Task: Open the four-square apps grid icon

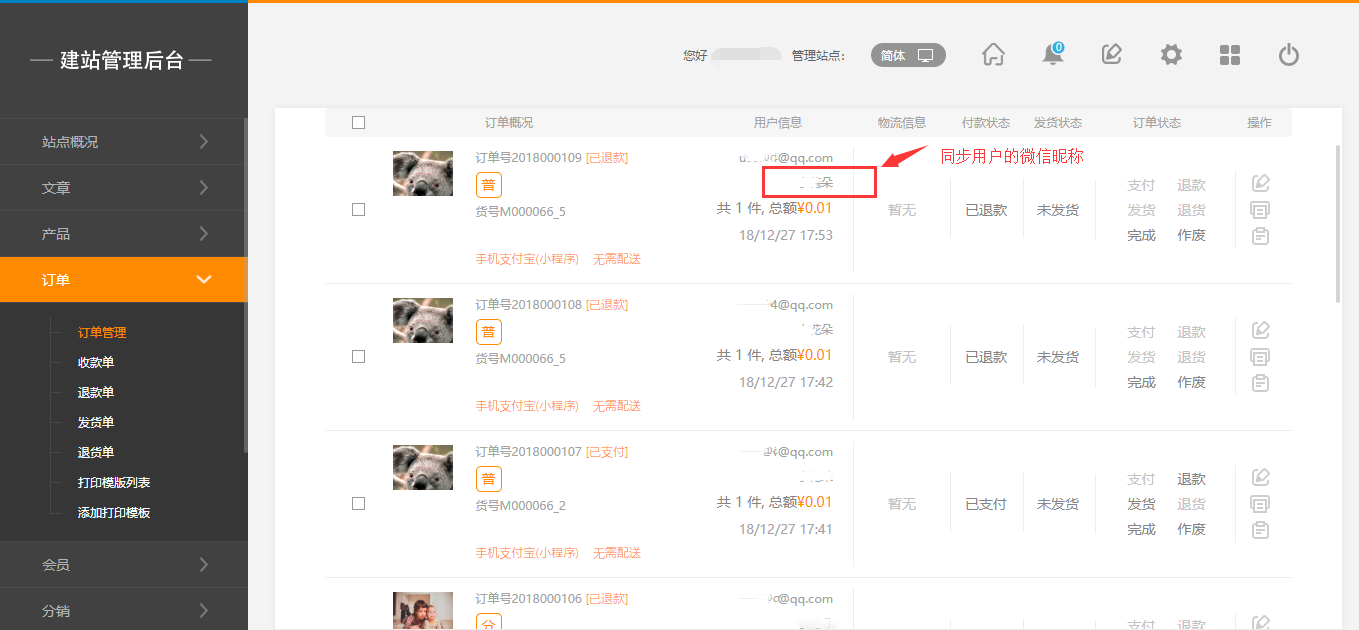Action: pyautogui.click(x=1230, y=55)
